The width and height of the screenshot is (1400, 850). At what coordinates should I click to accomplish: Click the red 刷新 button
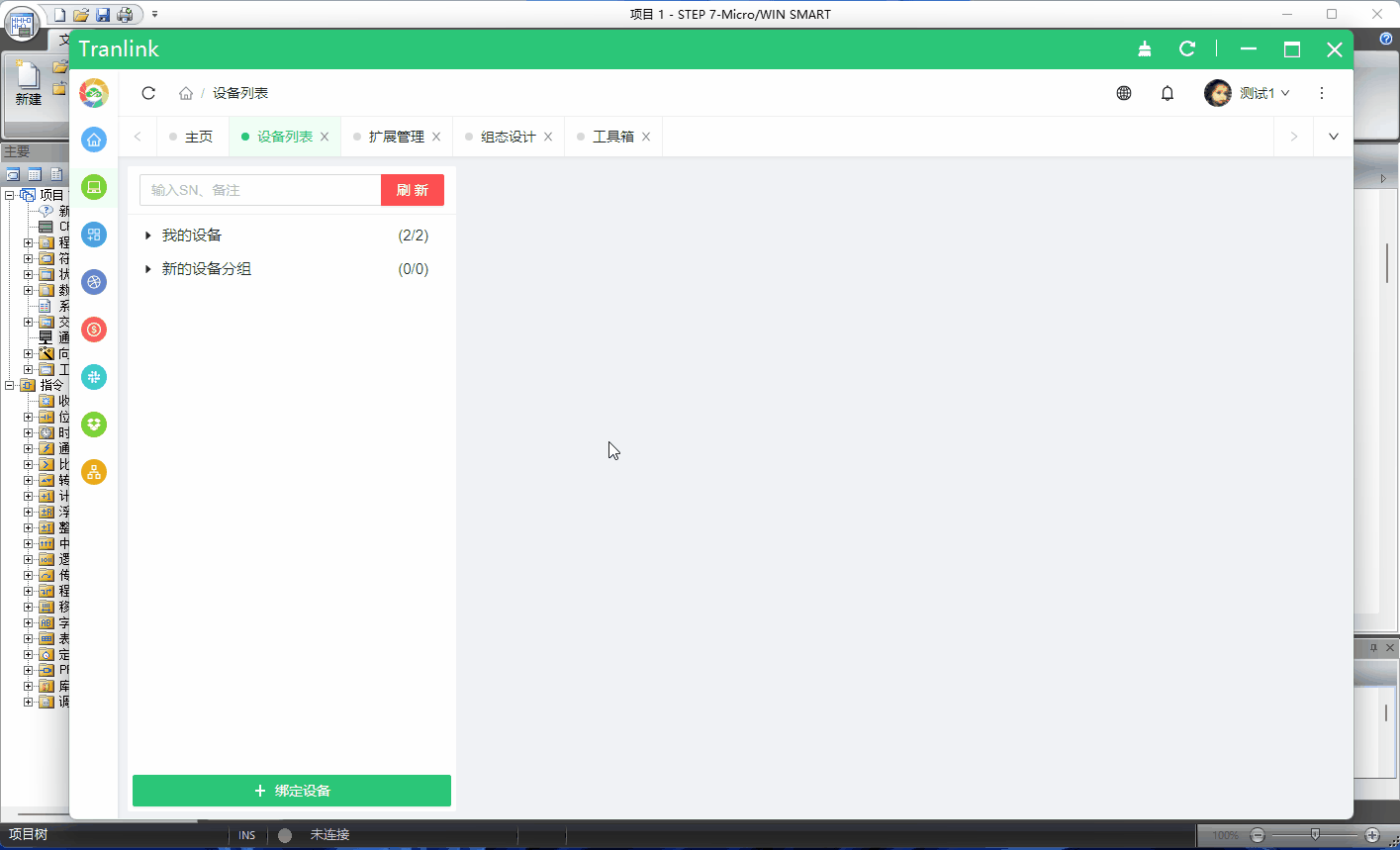pos(413,190)
